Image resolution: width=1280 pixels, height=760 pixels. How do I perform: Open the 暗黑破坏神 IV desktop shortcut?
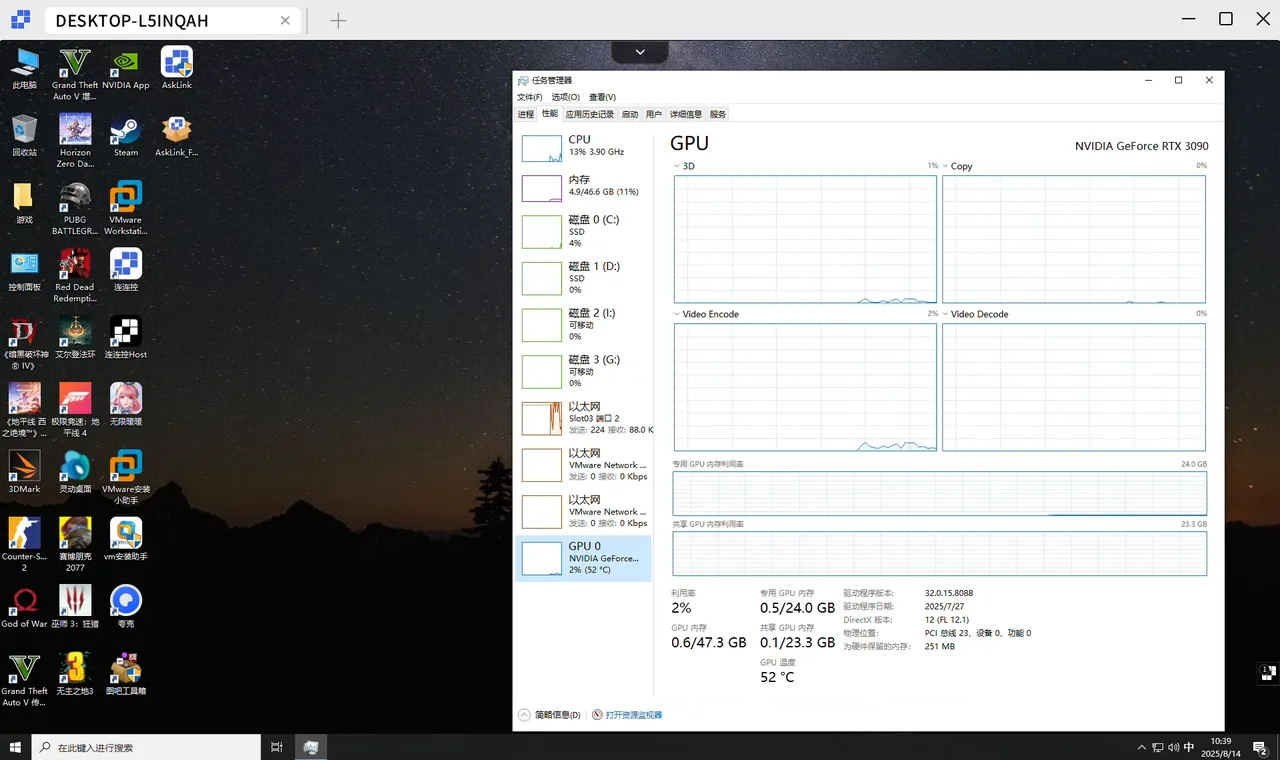click(24, 343)
